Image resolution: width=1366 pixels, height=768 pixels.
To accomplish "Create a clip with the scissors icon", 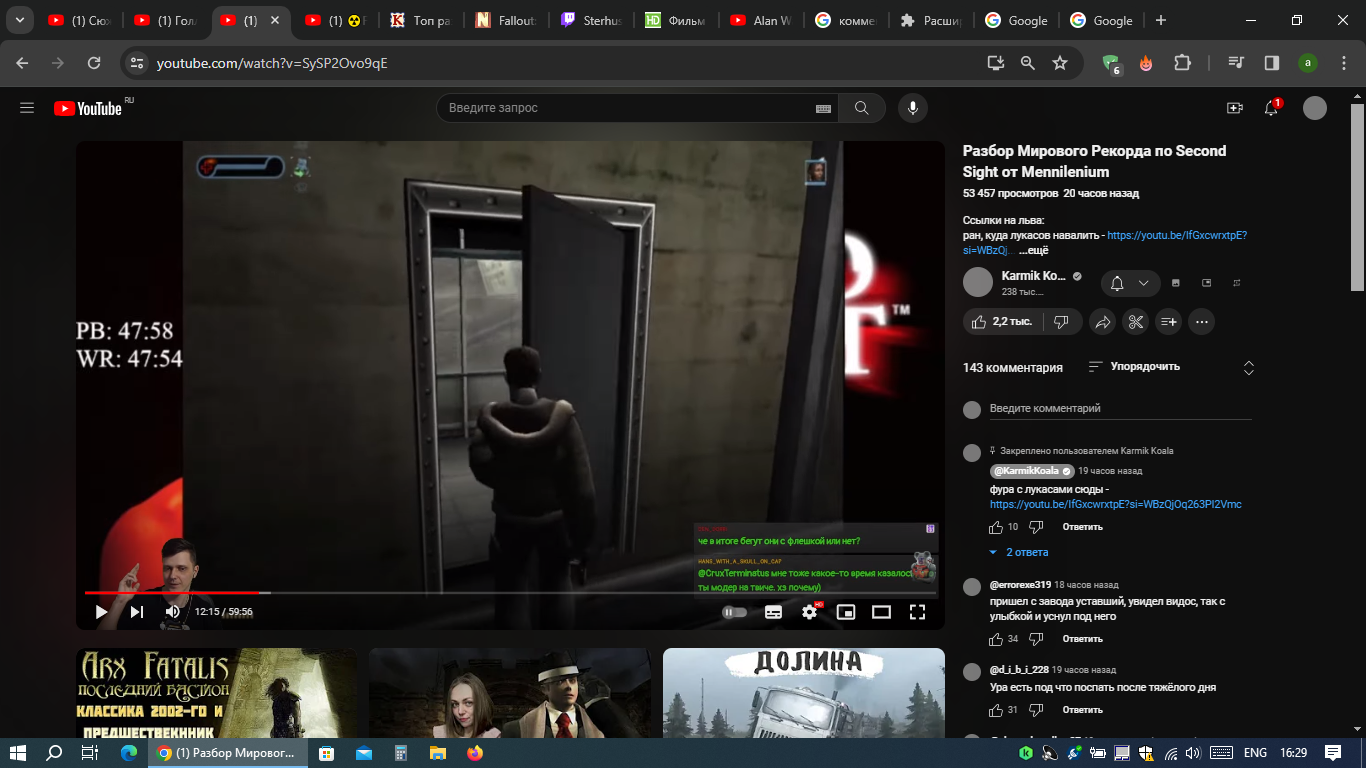I will (x=1135, y=322).
